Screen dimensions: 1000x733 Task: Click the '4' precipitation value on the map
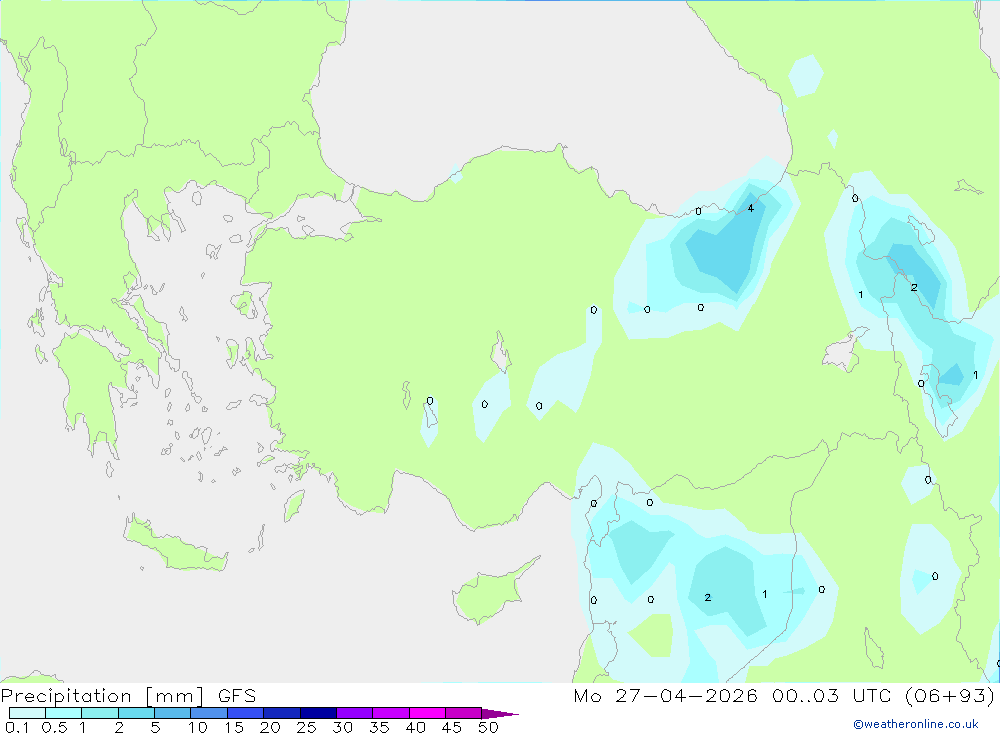click(x=751, y=208)
